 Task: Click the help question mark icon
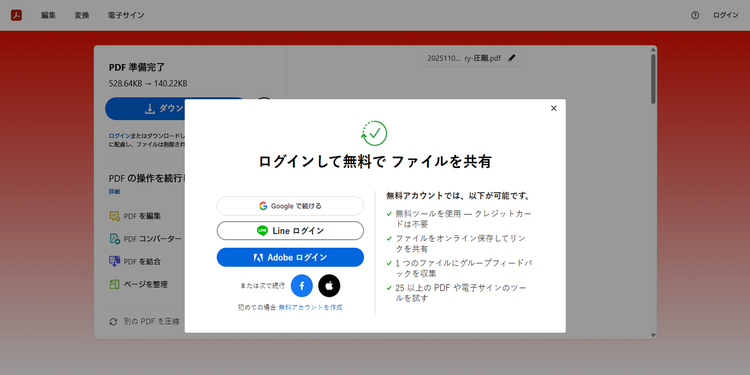695,15
